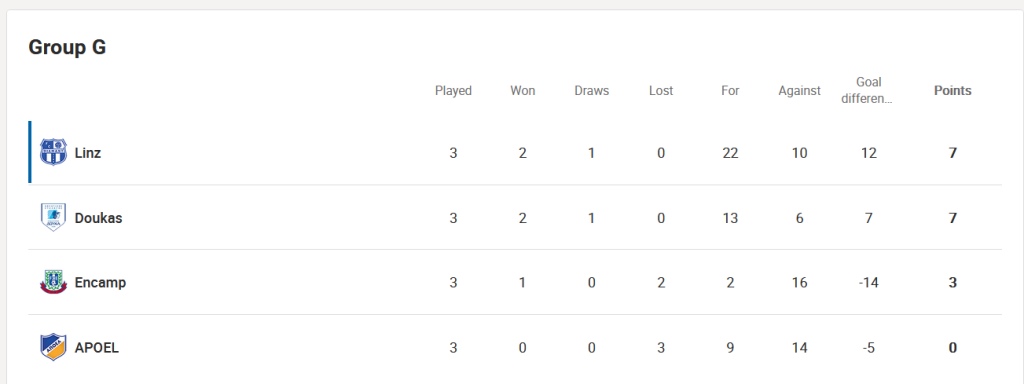This screenshot has height=384, width=1024.
Task: Select the Against column header
Action: click(799, 91)
